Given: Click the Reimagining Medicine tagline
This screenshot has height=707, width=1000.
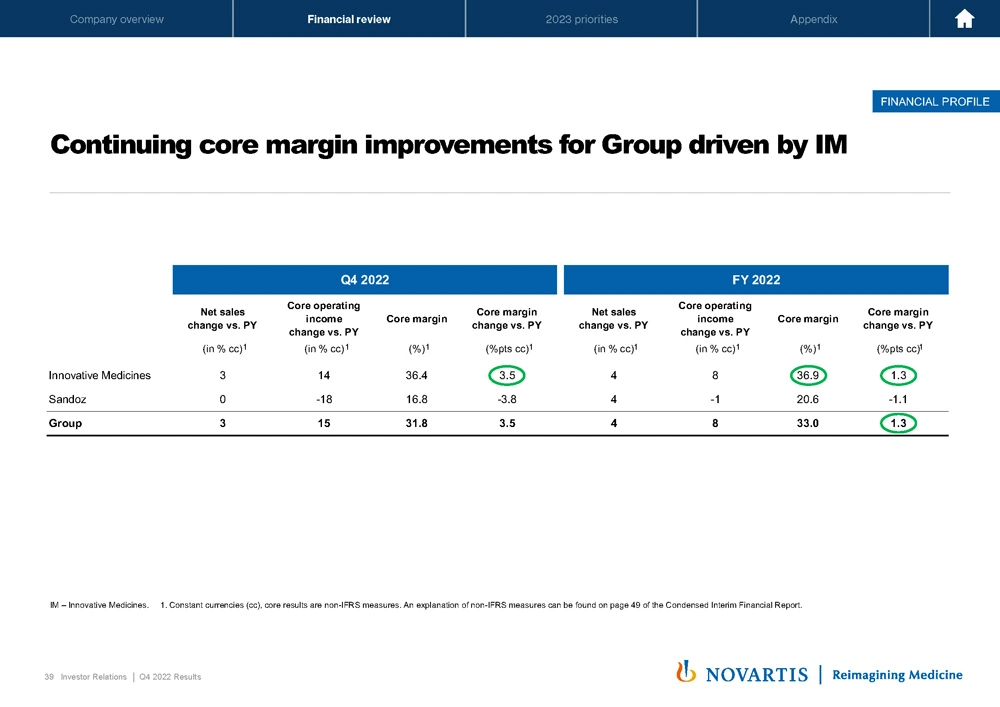Looking at the screenshot, I should click(x=897, y=674).
